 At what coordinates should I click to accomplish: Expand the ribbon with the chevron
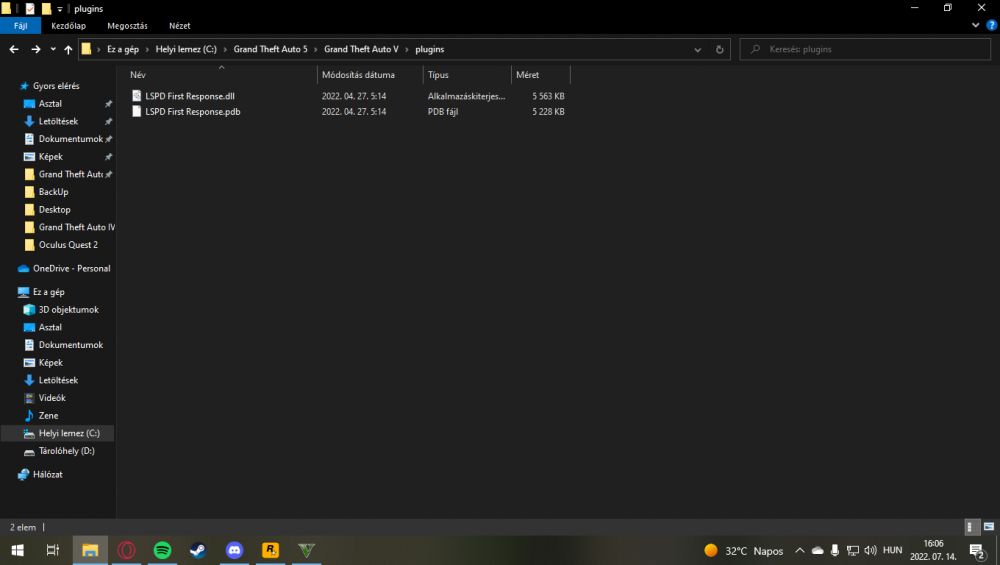pos(975,26)
